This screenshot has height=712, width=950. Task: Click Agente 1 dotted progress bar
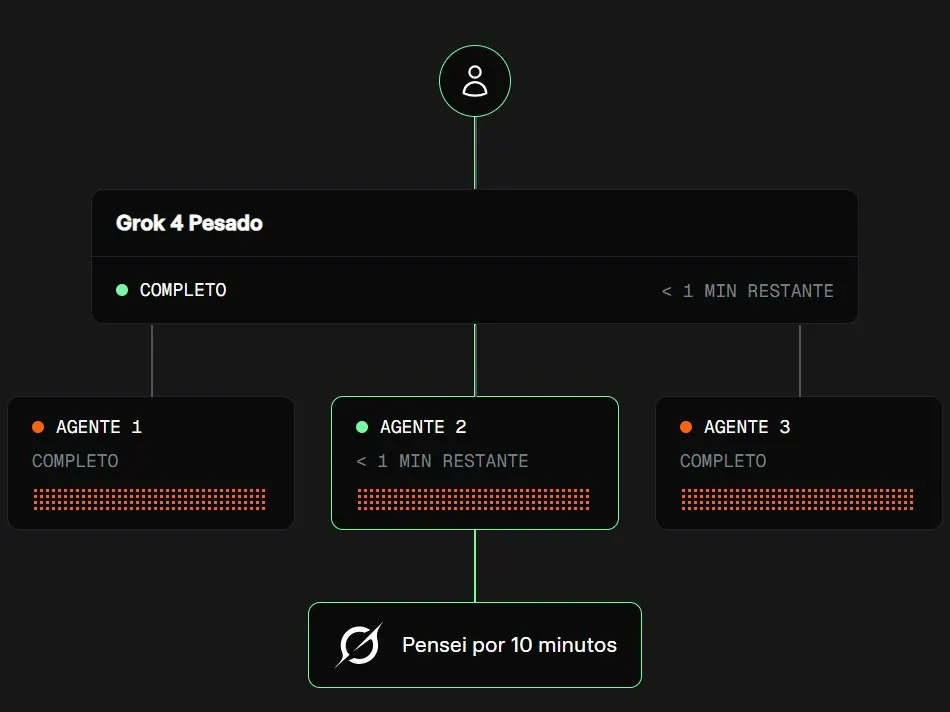pos(150,499)
